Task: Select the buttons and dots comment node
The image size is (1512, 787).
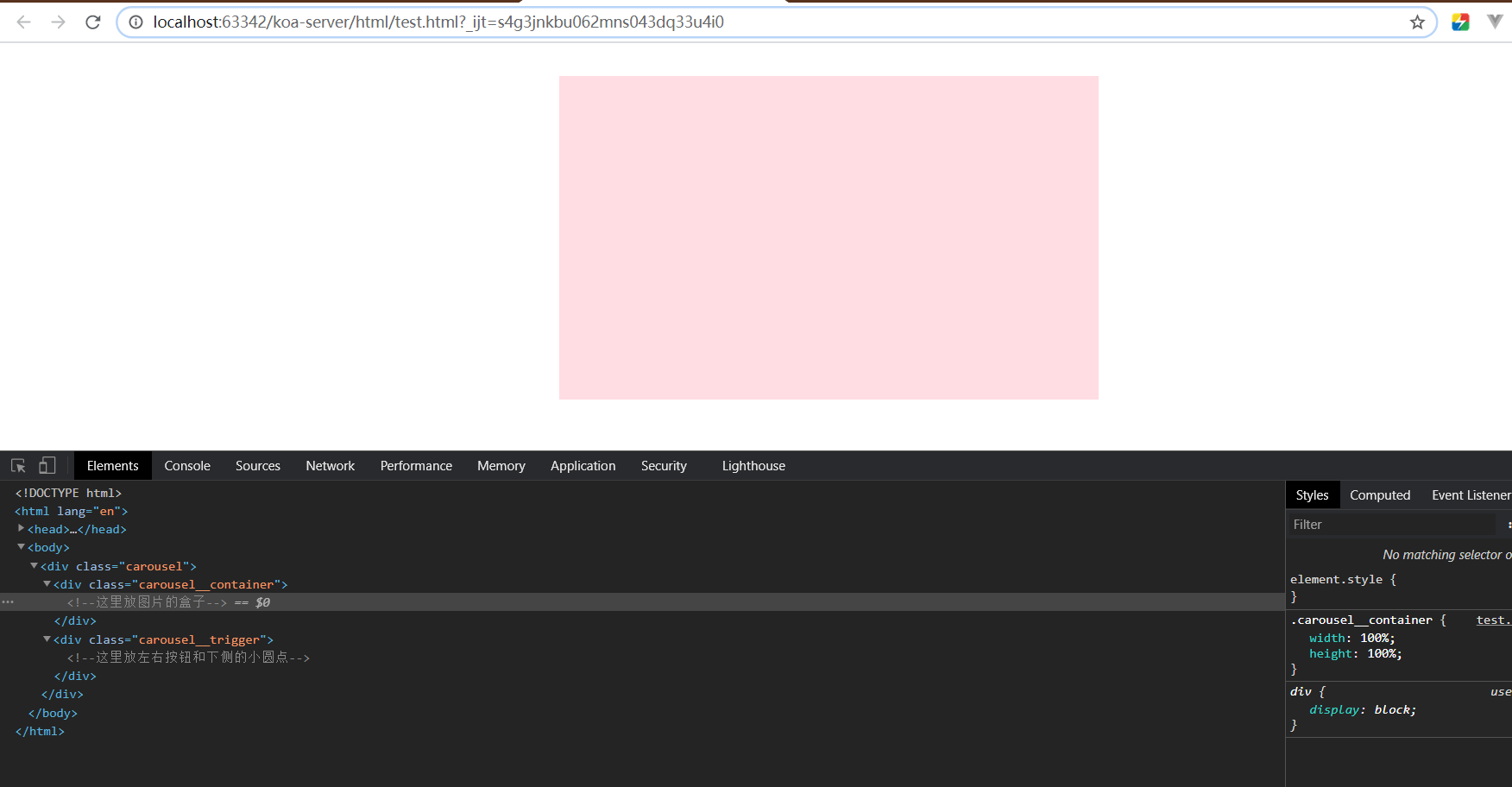Action: pyautogui.click(x=188, y=658)
